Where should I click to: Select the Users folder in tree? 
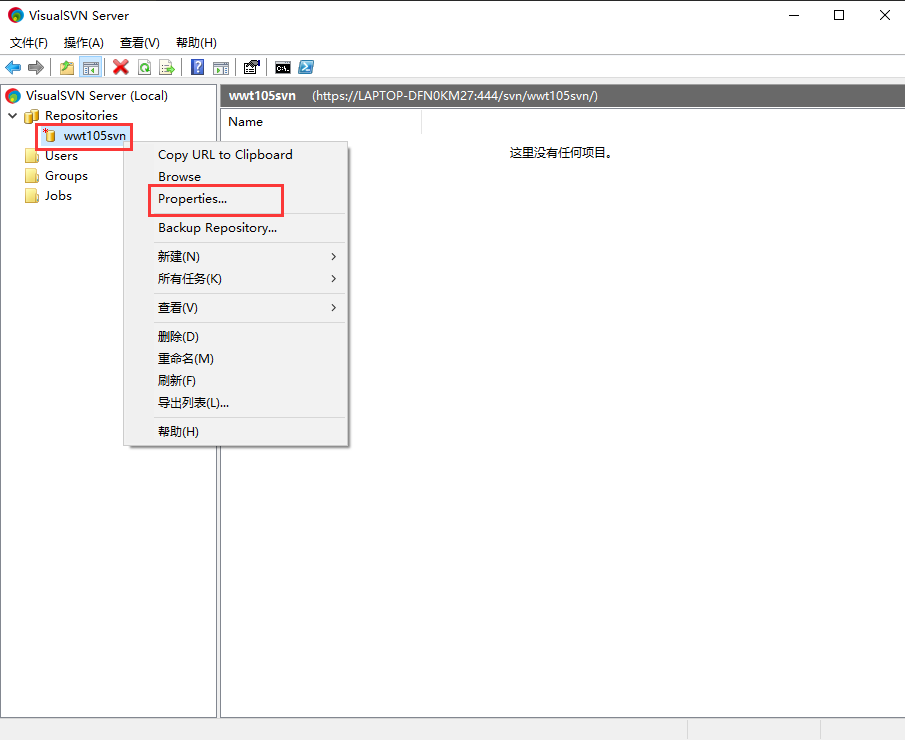click(61, 156)
